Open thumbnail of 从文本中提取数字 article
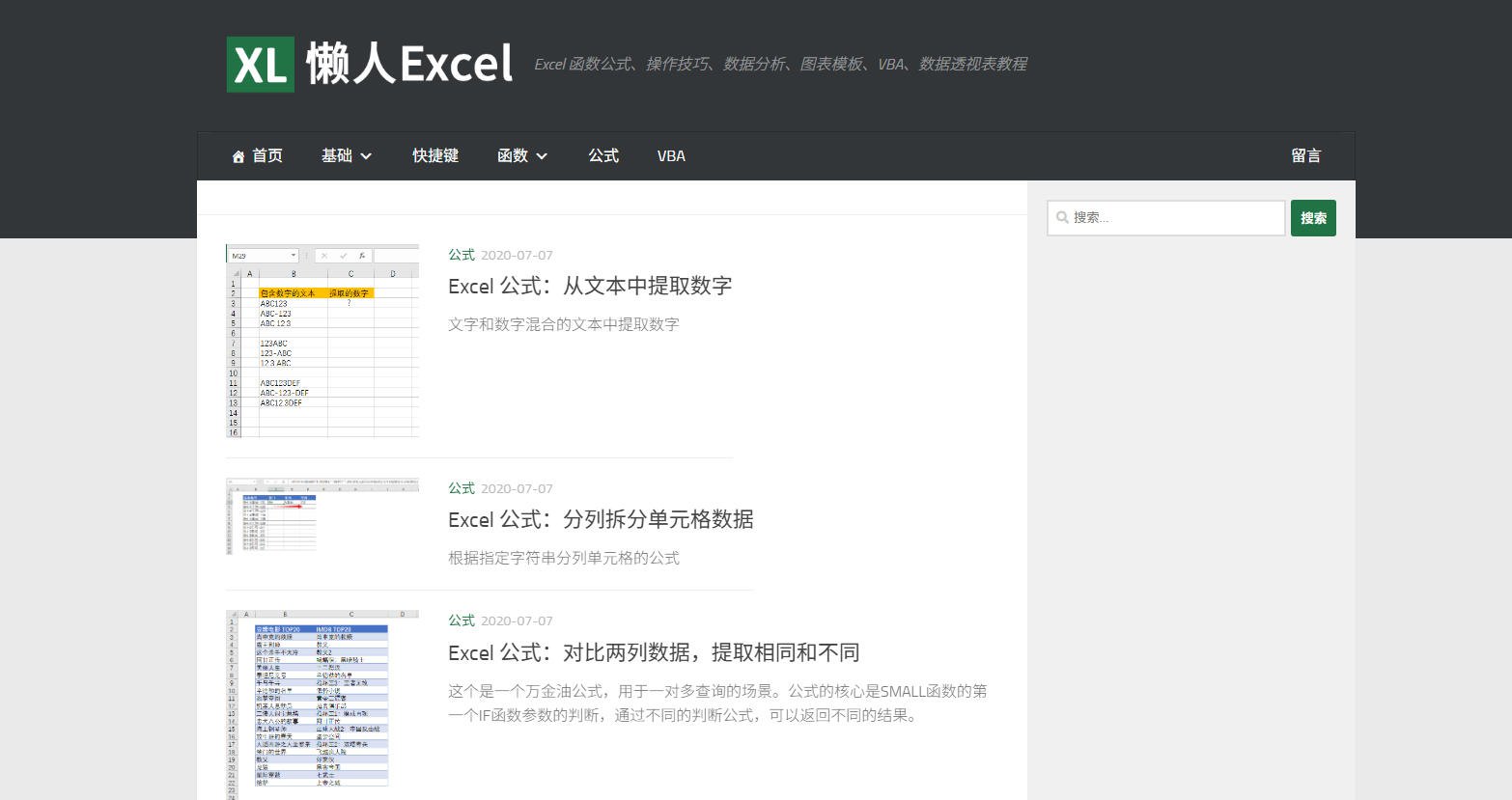The width and height of the screenshot is (1512, 800). (322, 341)
